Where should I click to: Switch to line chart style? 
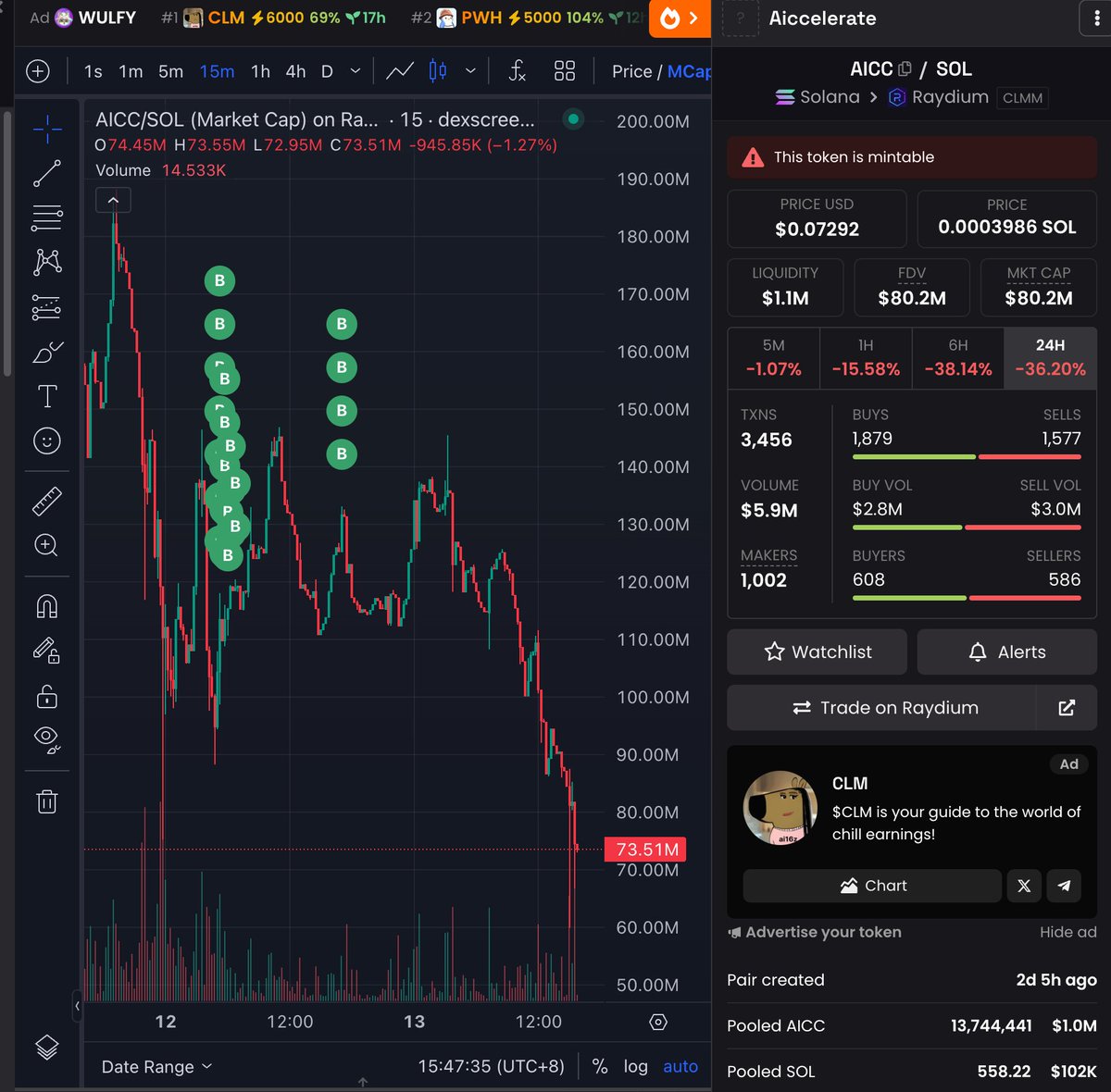click(x=400, y=71)
